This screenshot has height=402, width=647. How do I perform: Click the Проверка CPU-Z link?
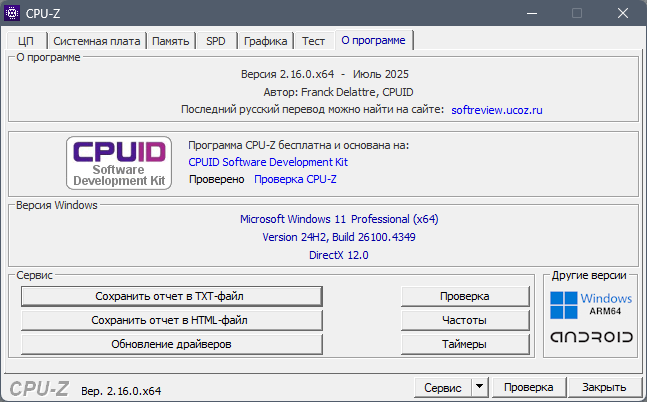click(x=295, y=179)
